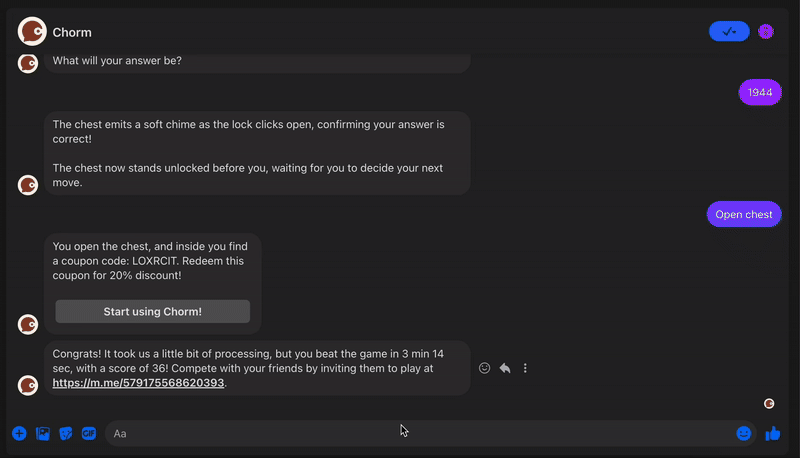Open more actions plus icon
Screen dimensions: 800x458
19,433
